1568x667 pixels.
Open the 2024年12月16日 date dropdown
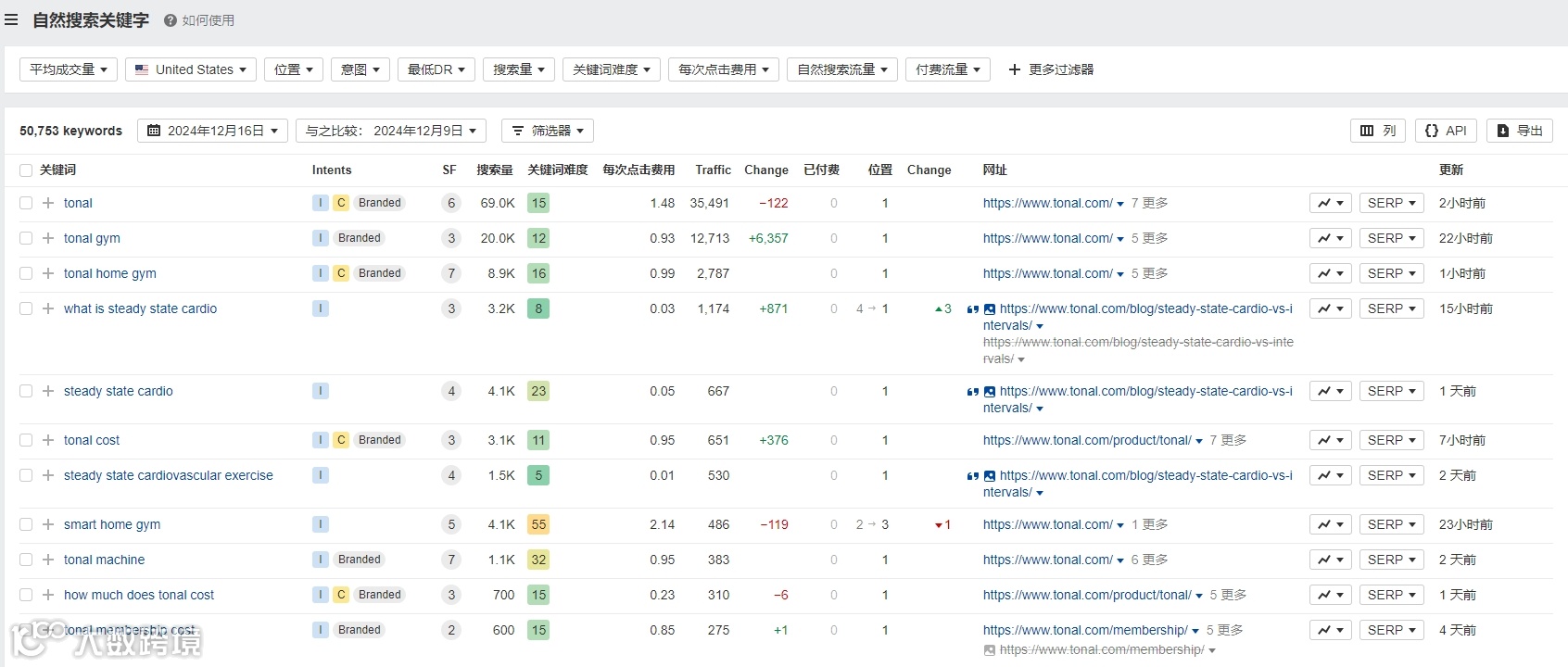coord(213,131)
